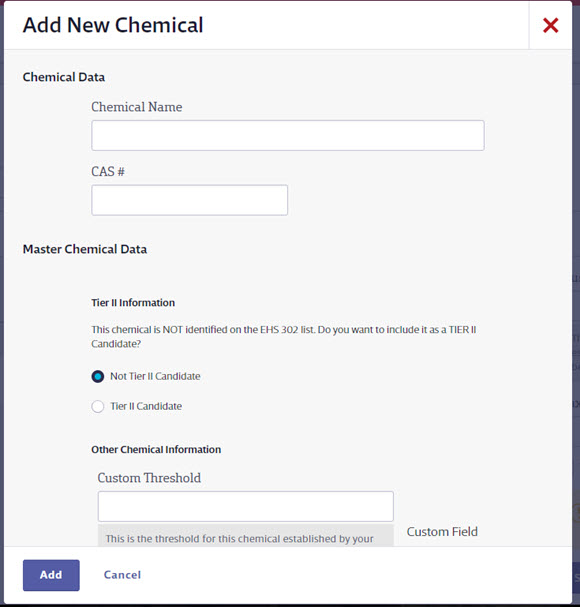Click the Tier II Information subheading
Image resolution: width=580 pixels, height=607 pixels.
click(x=133, y=303)
